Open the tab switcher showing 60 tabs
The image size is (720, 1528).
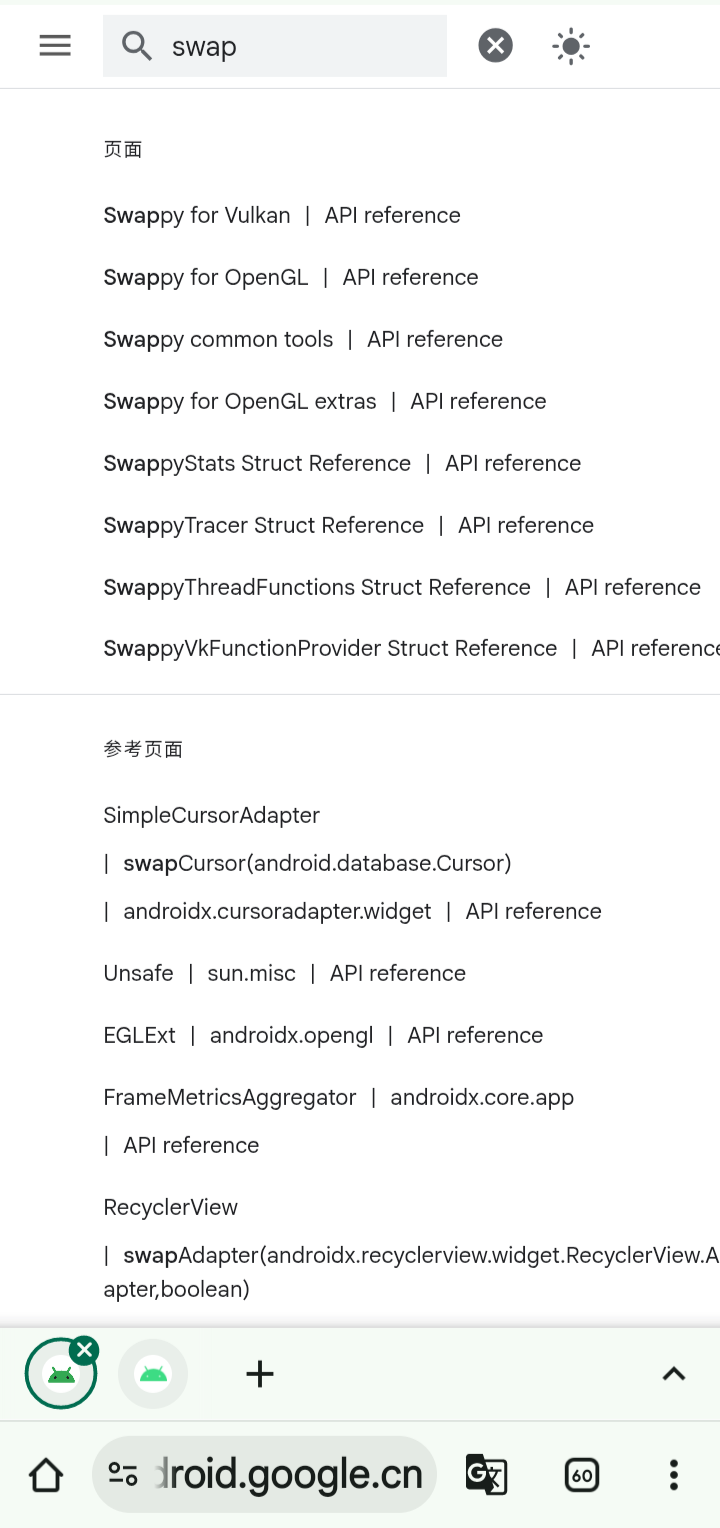point(582,1475)
